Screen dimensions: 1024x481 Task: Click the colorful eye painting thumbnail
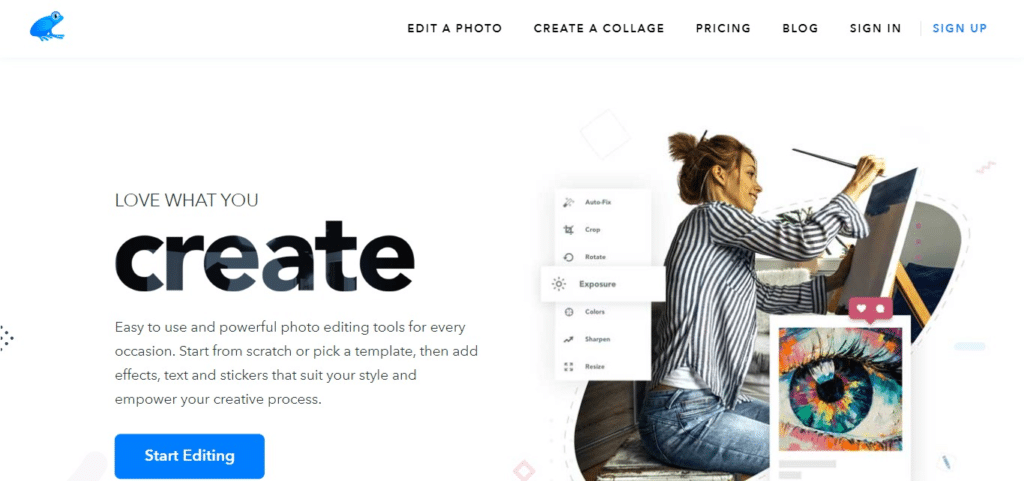840,389
